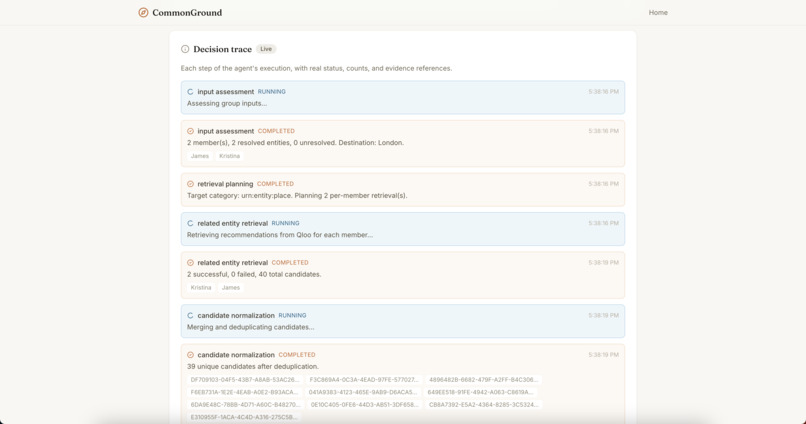This screenshot has width=806, height=424.
Task: Select the candidate ID chip starting F3C869A4
Action: tap(363, 380)
